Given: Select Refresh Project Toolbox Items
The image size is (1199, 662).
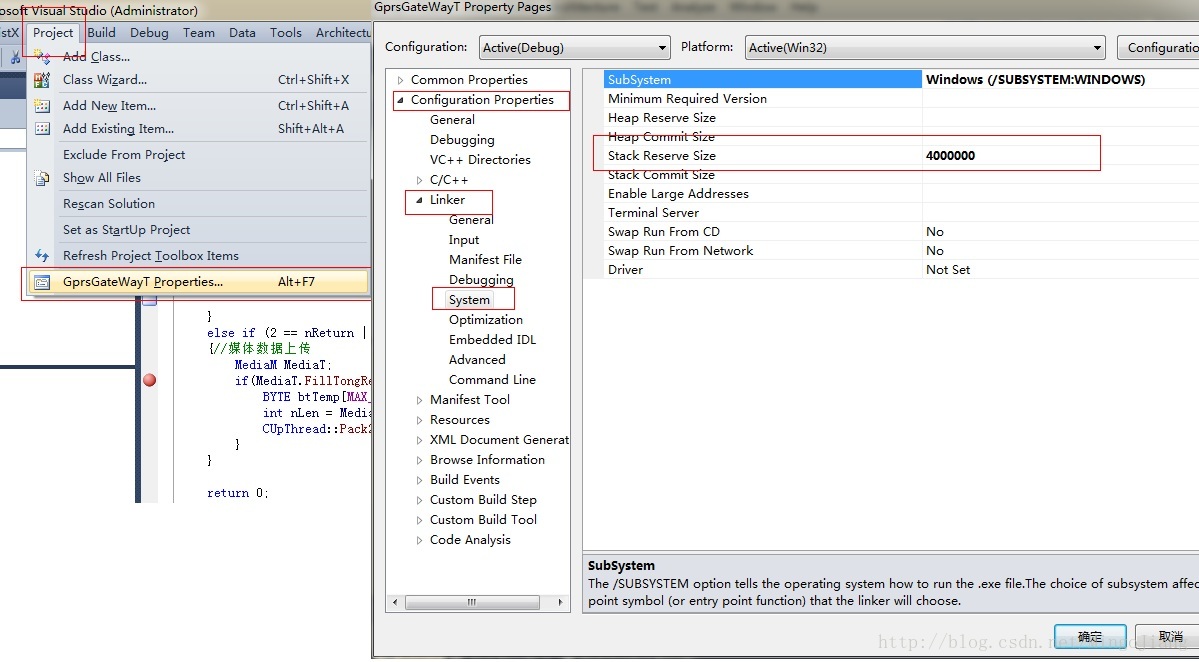Looking at the screenshot, I should 199,255.
